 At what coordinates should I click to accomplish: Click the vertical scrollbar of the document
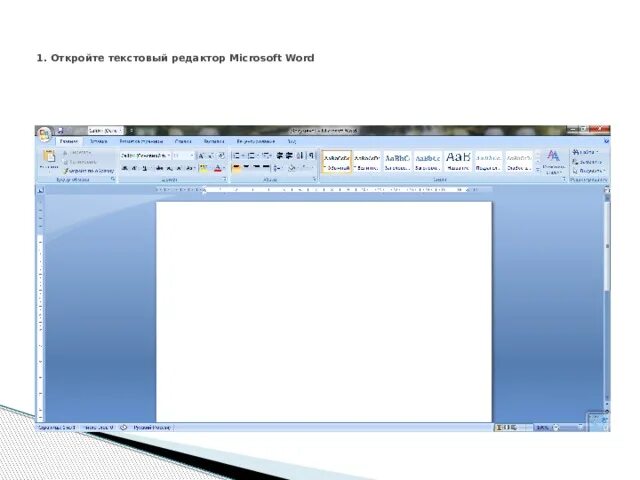pyautogui.click(x=607, y=298)
